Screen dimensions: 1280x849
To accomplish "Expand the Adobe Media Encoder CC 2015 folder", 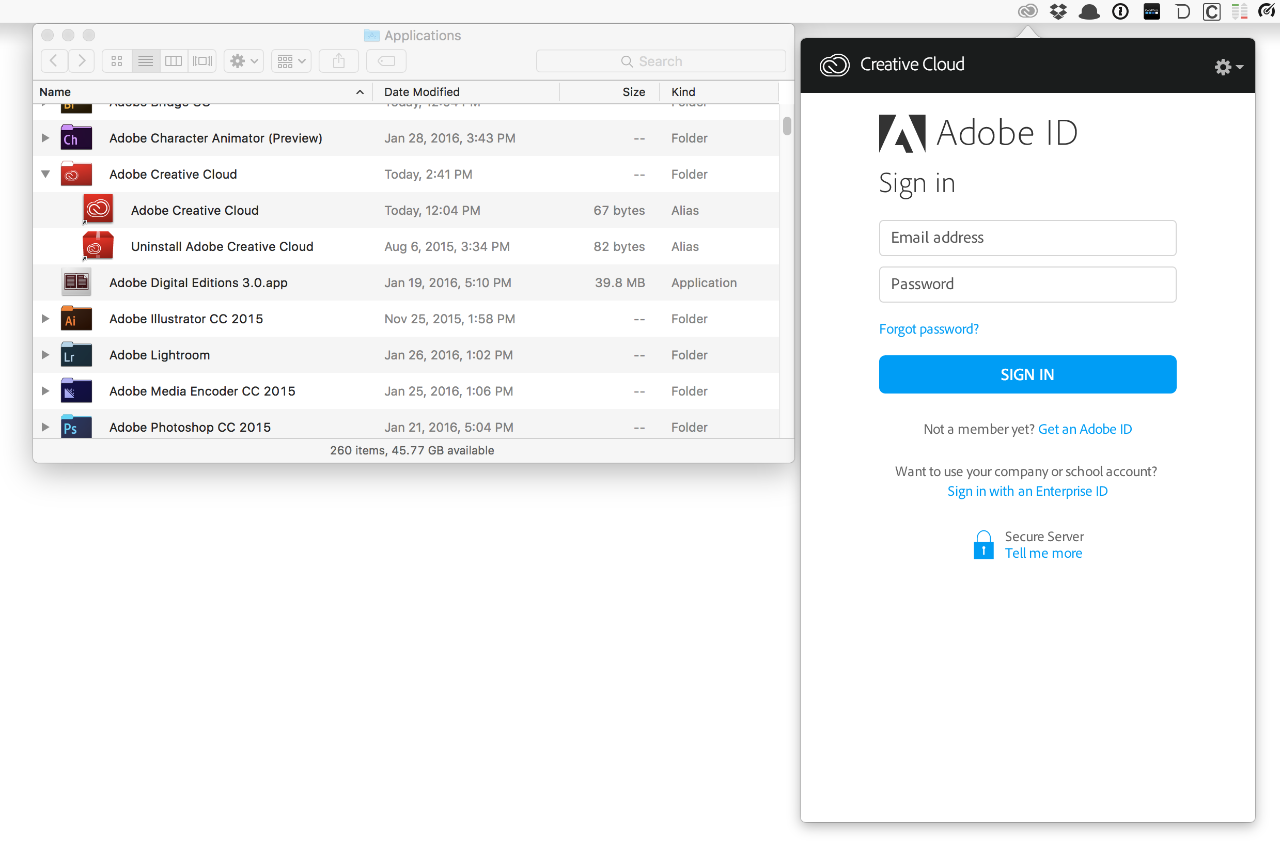I will tap(45, 391).
